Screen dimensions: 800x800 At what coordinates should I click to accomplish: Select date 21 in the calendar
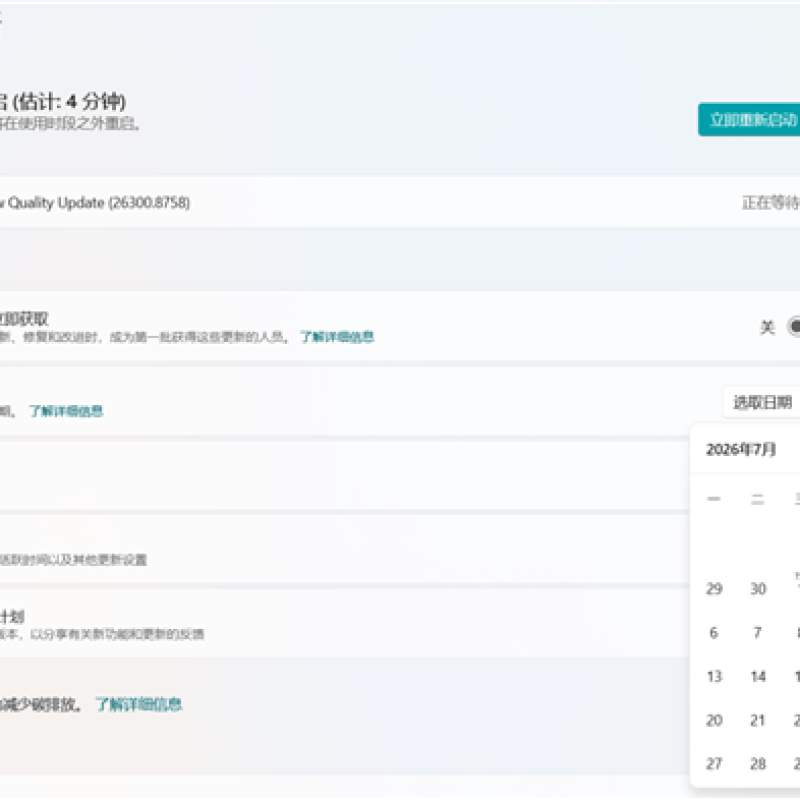[x=758, y=720]
